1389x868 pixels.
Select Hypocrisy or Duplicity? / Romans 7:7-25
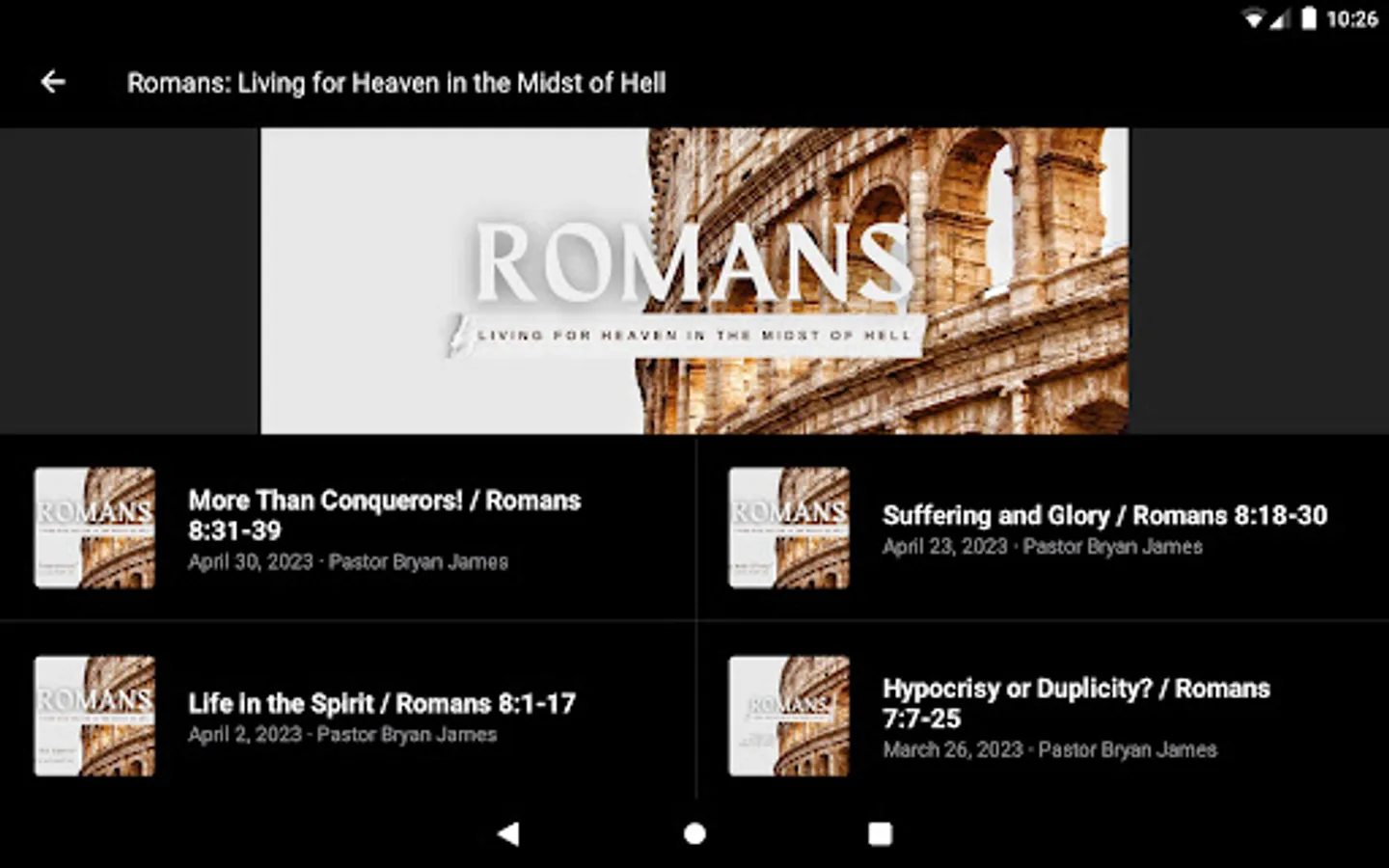[x=1076, y=703]
